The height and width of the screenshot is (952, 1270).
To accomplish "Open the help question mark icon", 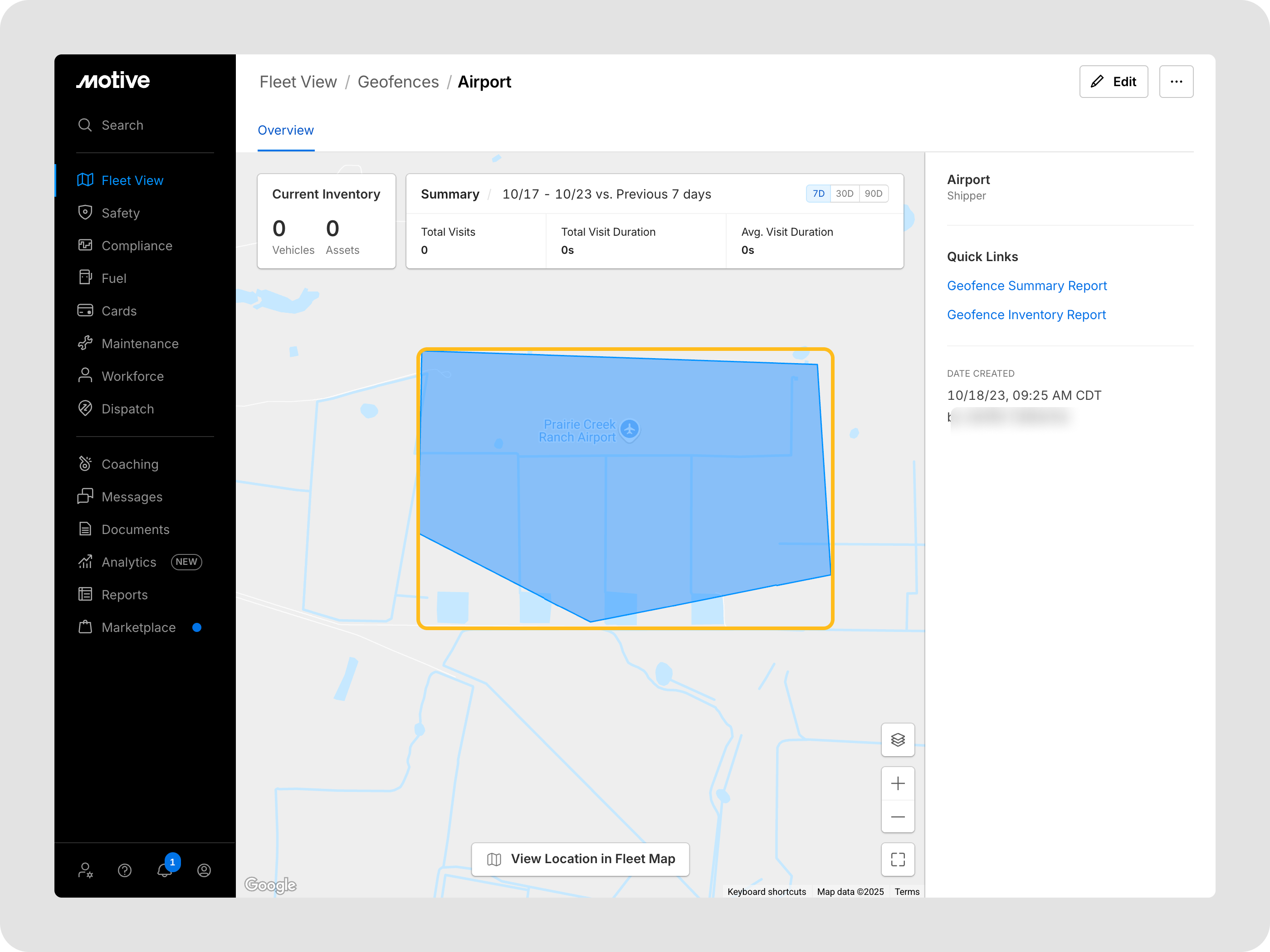I will pos(125,870).
